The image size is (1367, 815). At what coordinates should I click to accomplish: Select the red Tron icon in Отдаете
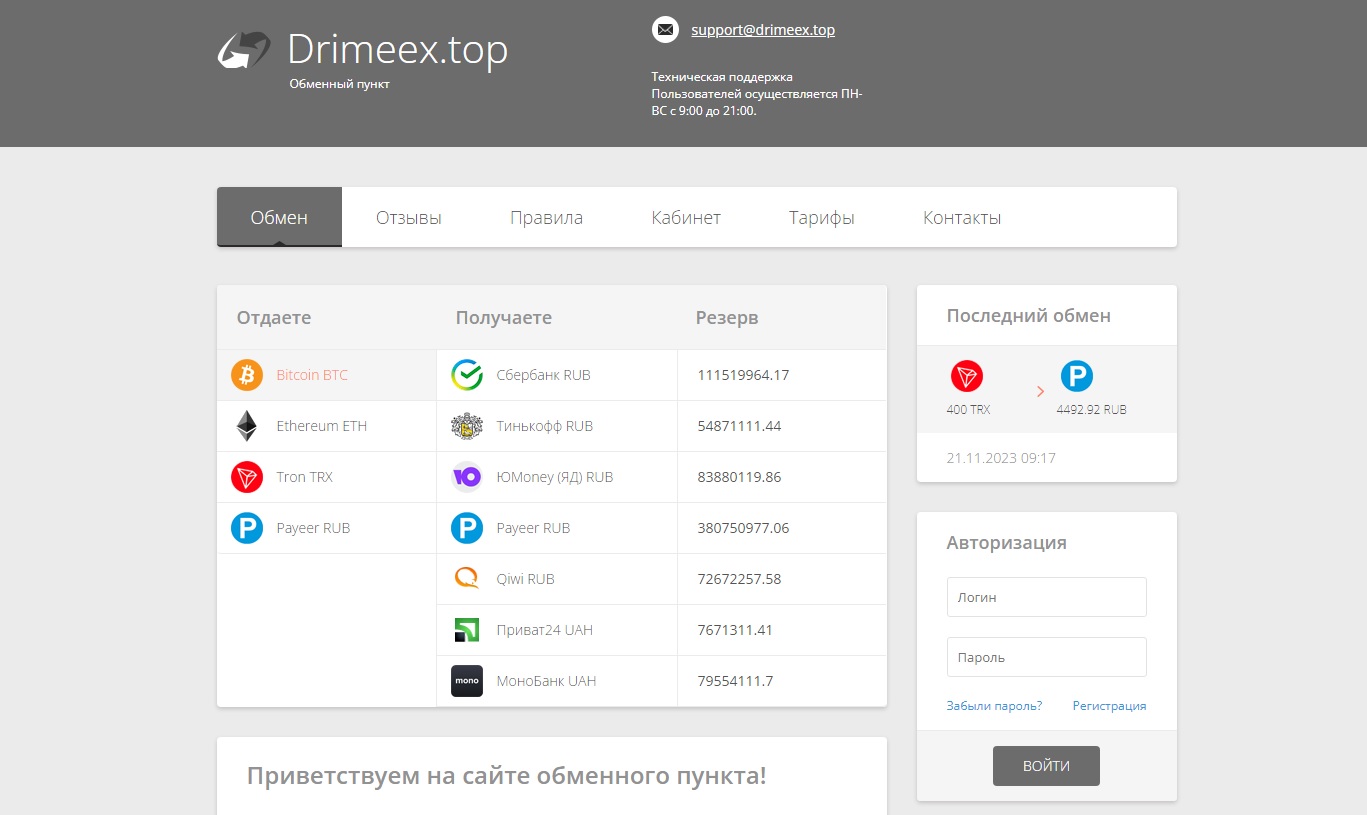tap(247, 477)
